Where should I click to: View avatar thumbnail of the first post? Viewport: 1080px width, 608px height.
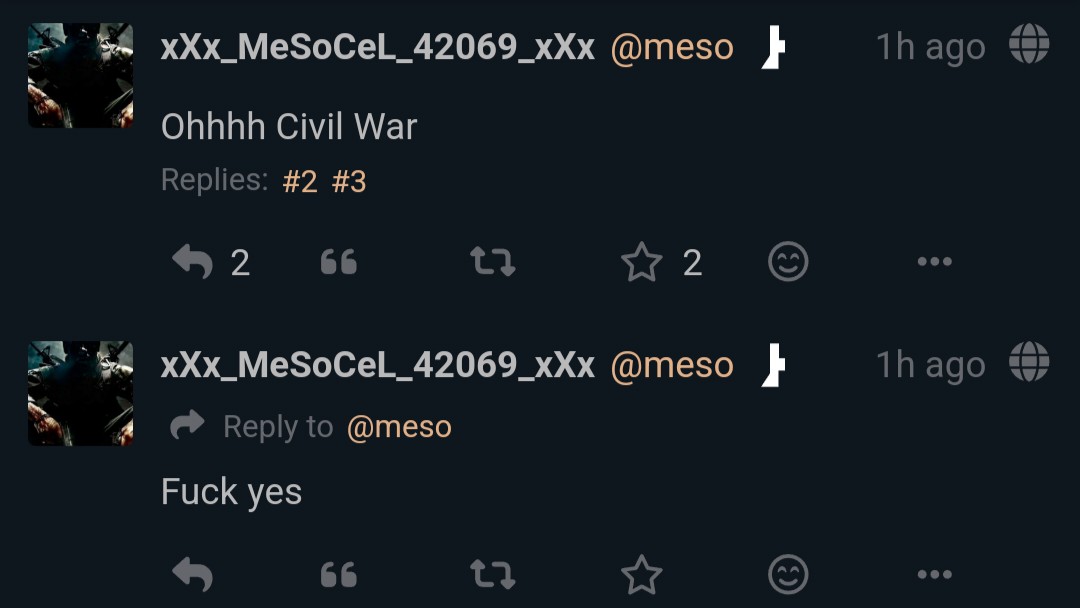(81, 75)
